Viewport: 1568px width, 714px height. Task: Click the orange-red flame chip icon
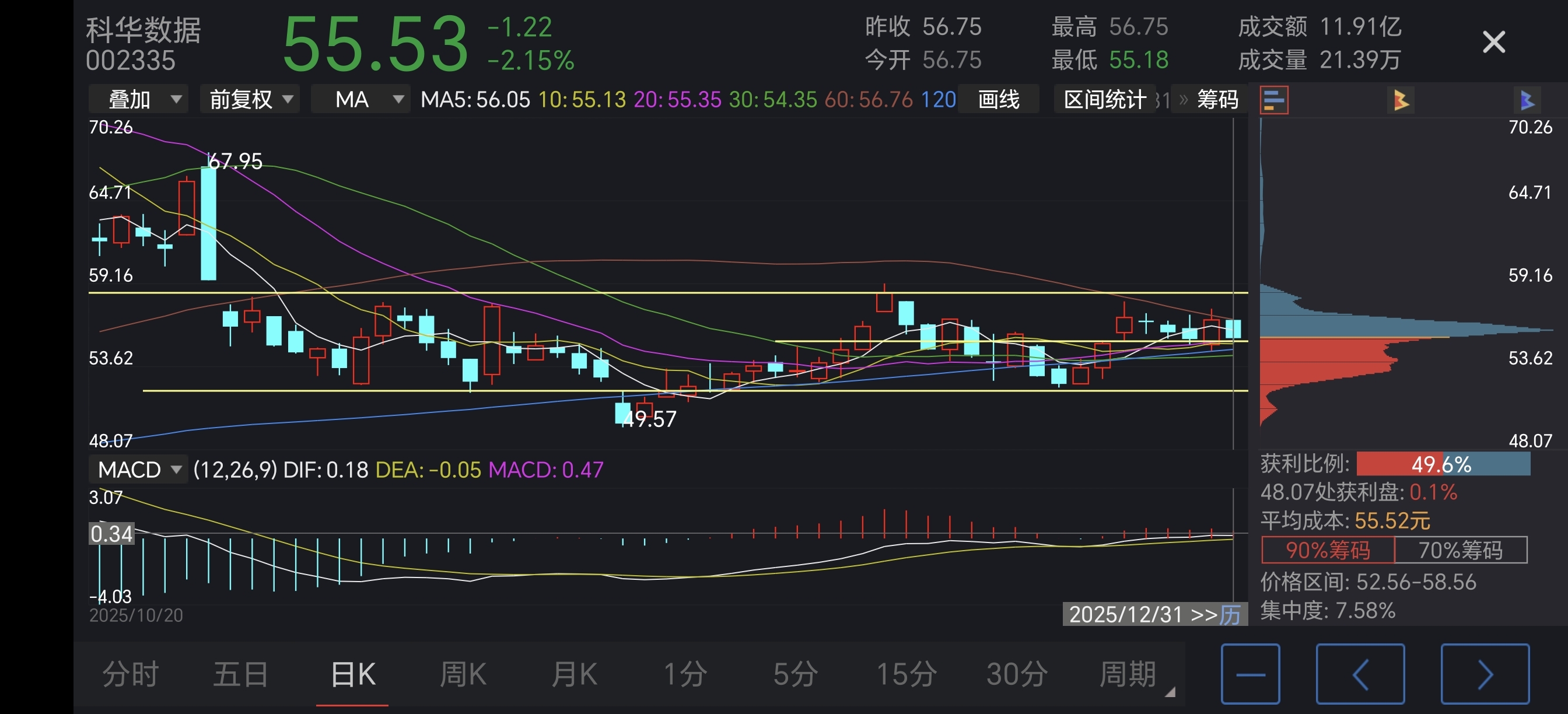pyautogui.click(x=1401, y=100)
